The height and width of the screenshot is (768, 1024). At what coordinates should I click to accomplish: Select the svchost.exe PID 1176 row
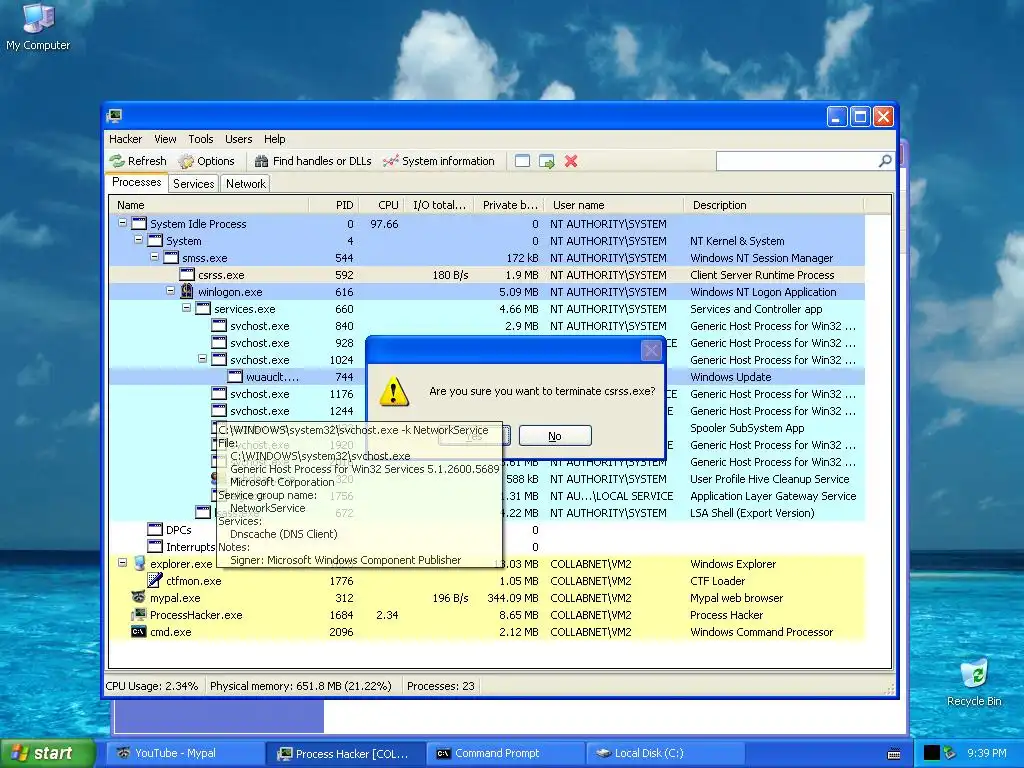[487, 393]
